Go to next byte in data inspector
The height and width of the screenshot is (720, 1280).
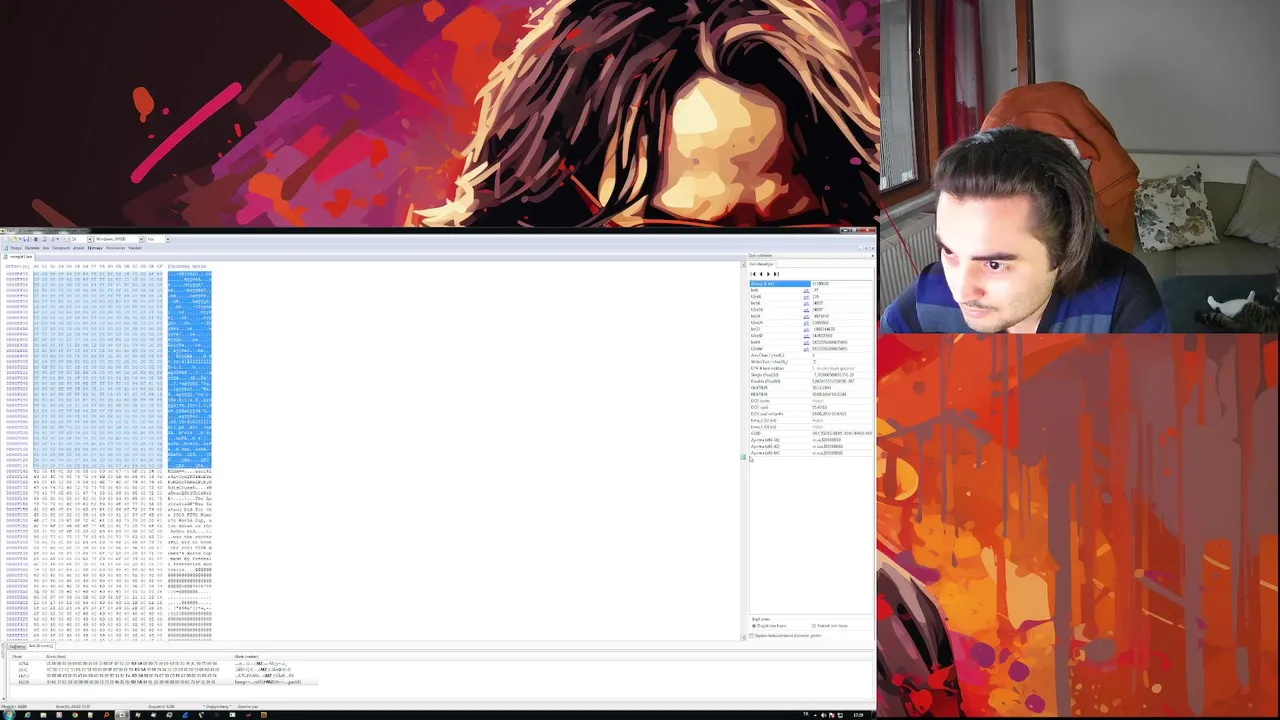pos(768,274)
